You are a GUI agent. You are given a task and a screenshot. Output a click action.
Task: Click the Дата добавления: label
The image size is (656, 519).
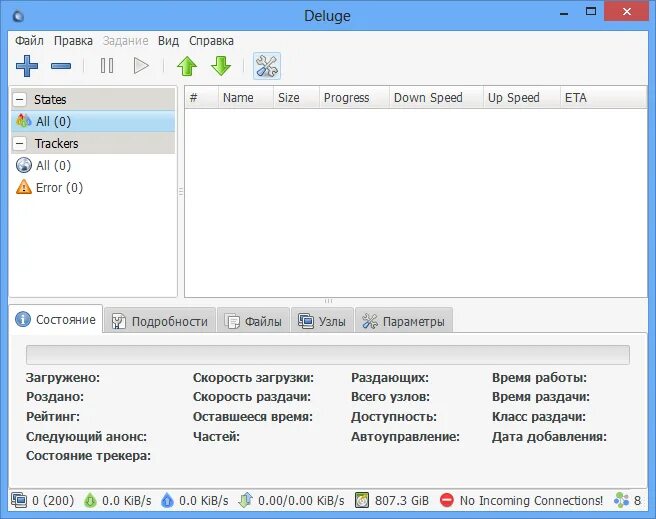[549, 436]
